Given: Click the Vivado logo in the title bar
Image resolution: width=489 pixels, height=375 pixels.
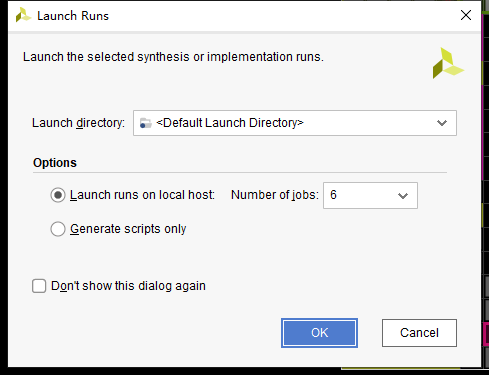Looking at the screenshot, I should tap(23, 15).
